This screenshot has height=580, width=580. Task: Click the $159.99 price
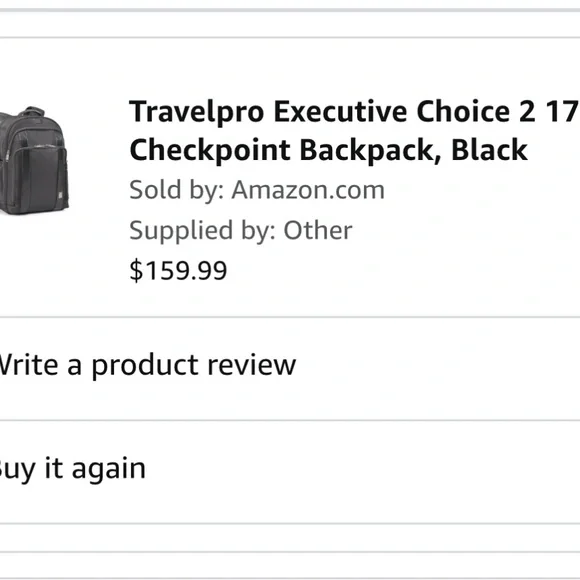coord(178,270)
